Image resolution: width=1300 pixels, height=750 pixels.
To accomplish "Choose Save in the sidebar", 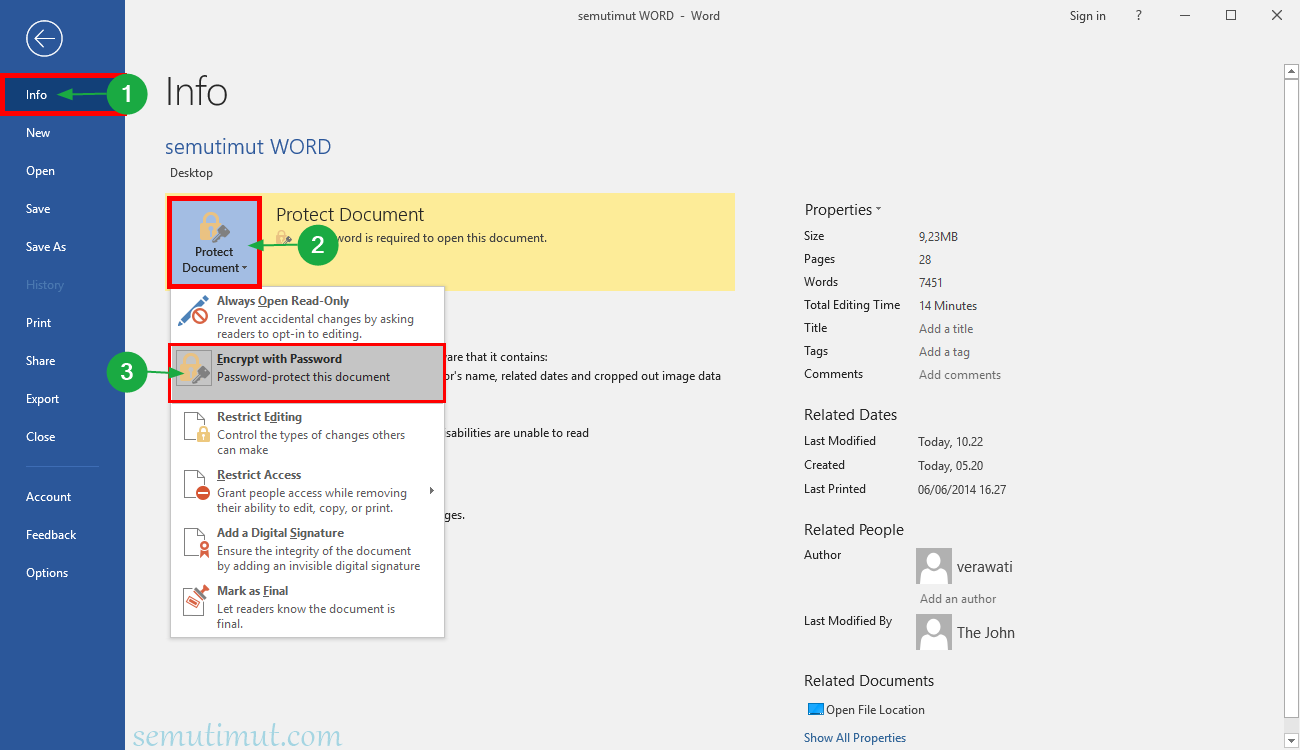I will (x=63, y=209).
